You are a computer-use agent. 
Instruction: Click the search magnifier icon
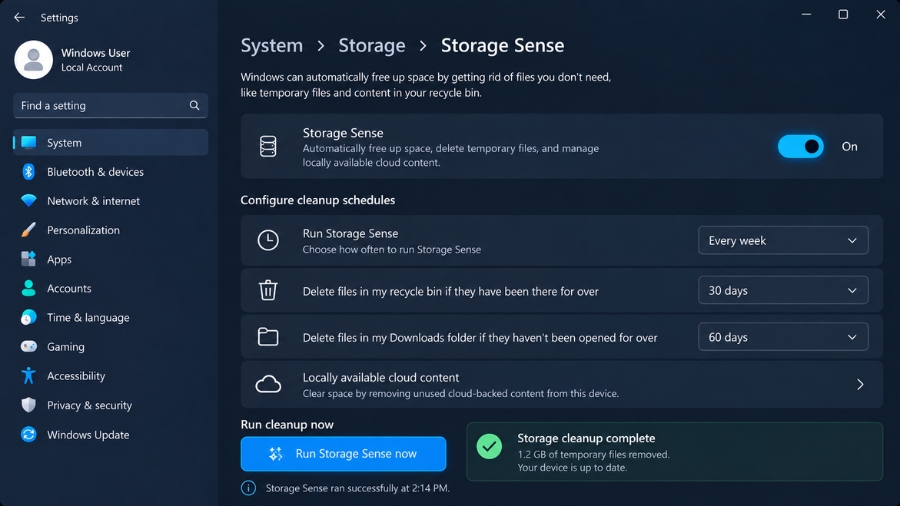(195, 106)
